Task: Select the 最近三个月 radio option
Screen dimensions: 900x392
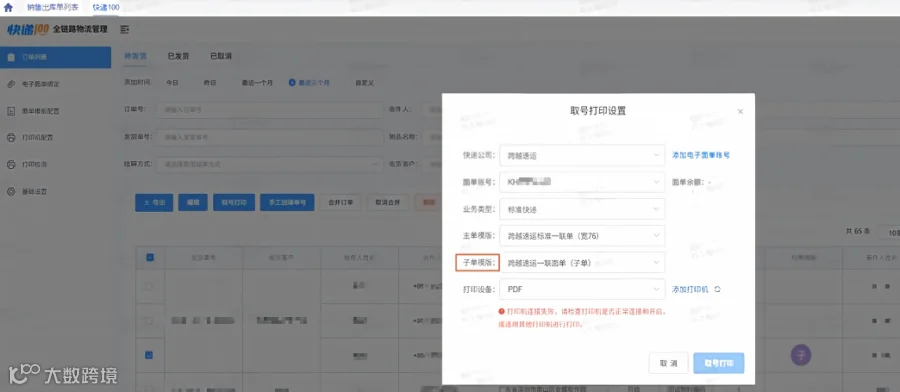Action: pyautogui.click(x=292, y=83)
